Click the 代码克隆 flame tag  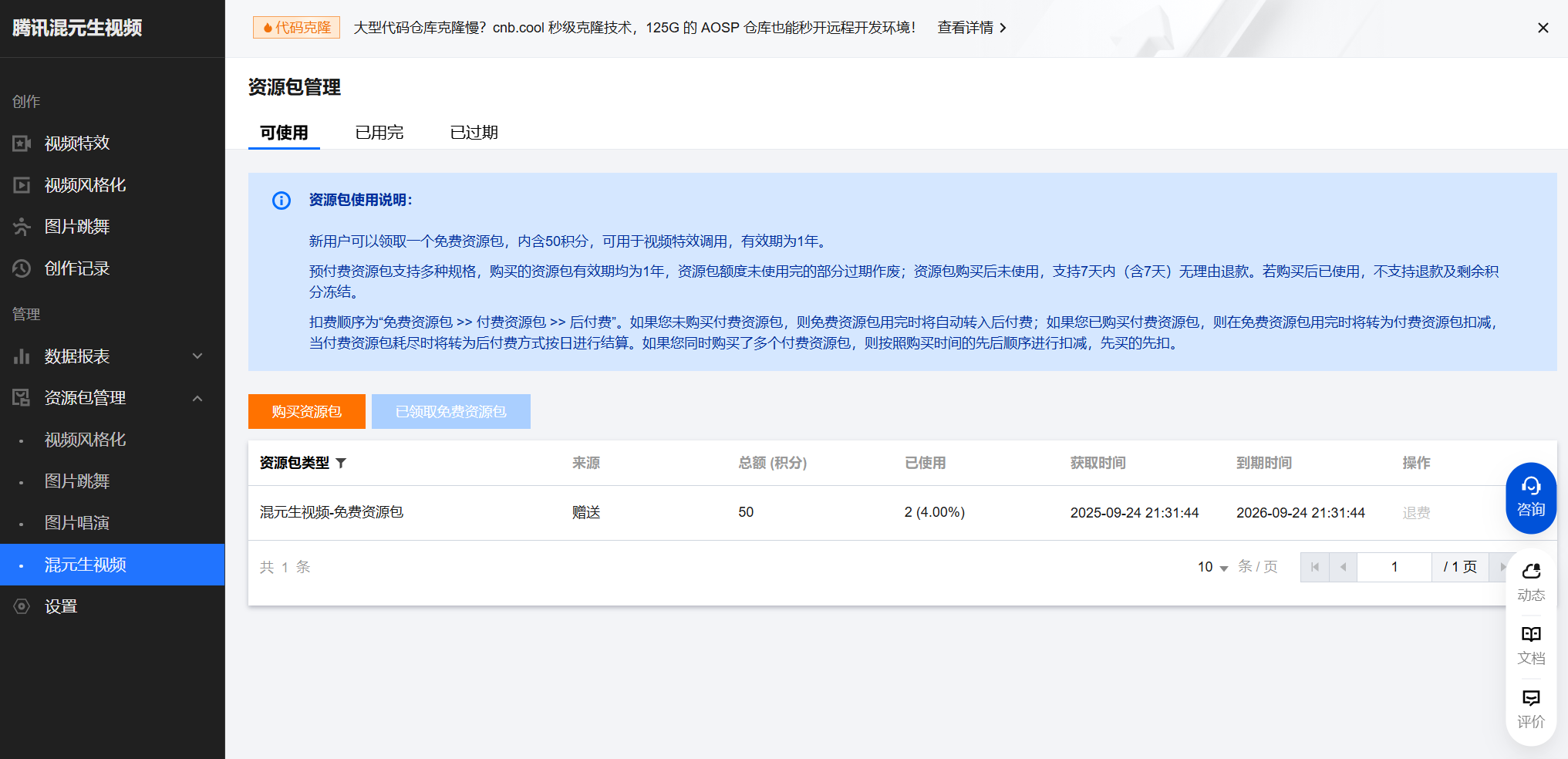pos(296,28)
